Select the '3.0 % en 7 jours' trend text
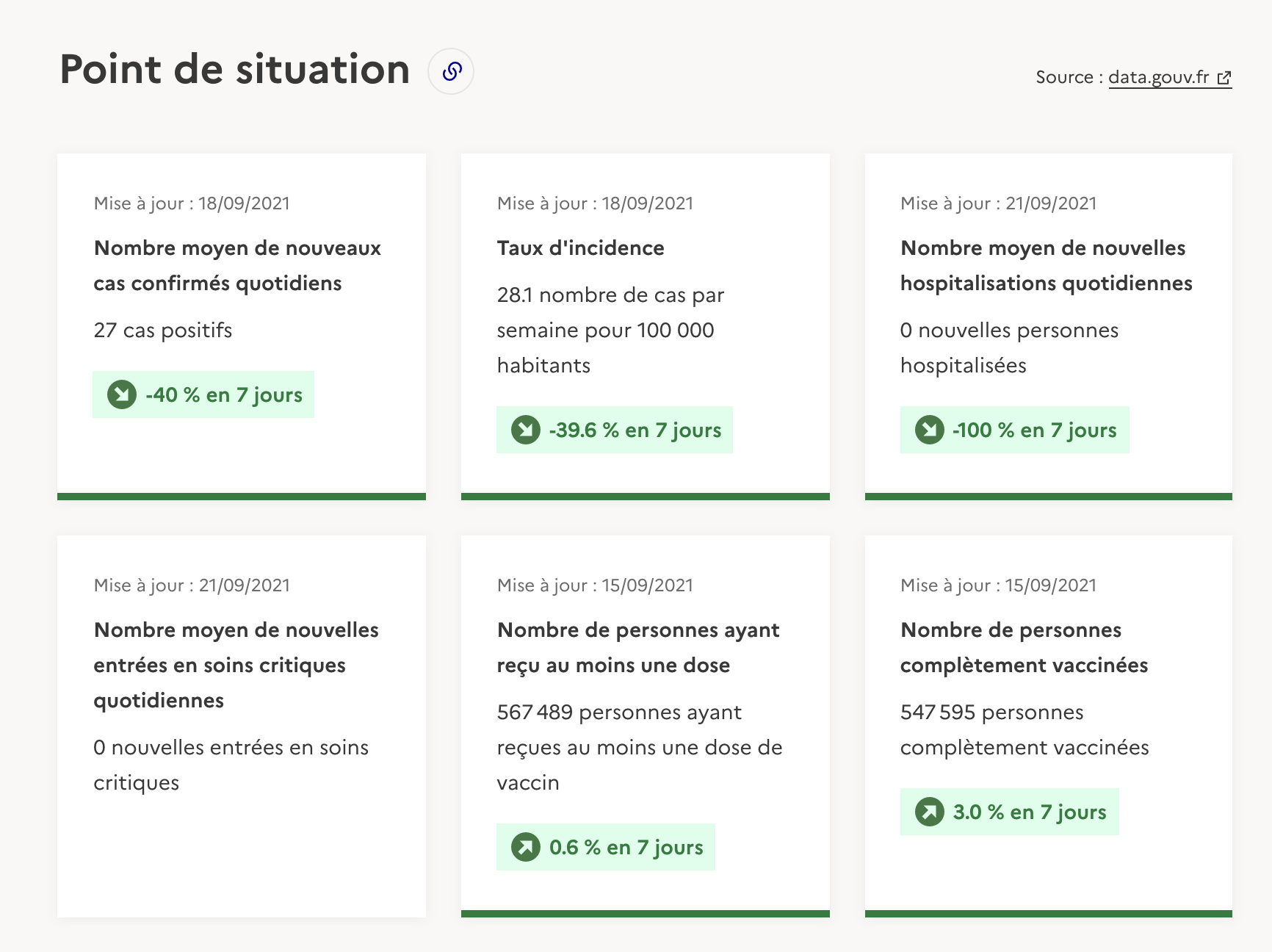This screenshot has width=1272, height=952. (1030, 812)
